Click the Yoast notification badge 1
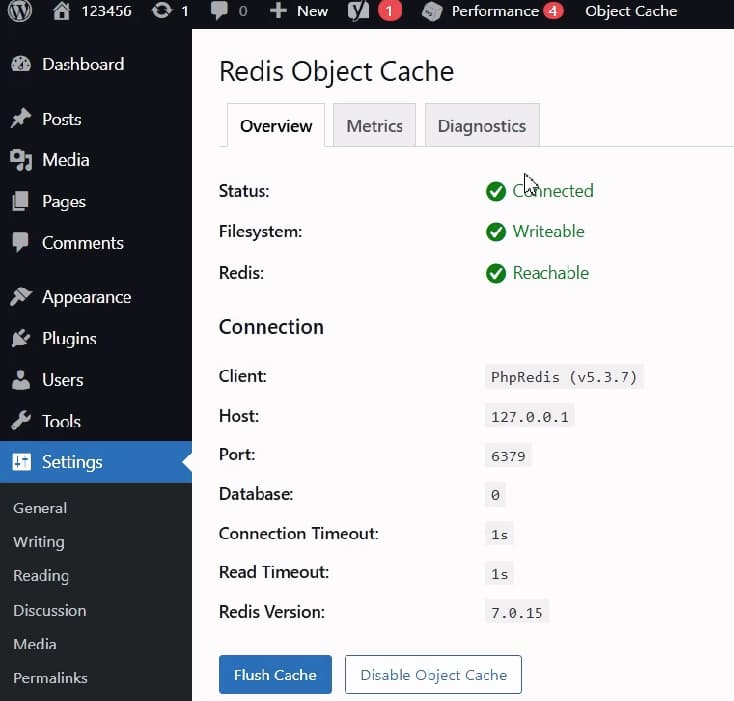This screenshot has width=734, height=701. [389, 11]
